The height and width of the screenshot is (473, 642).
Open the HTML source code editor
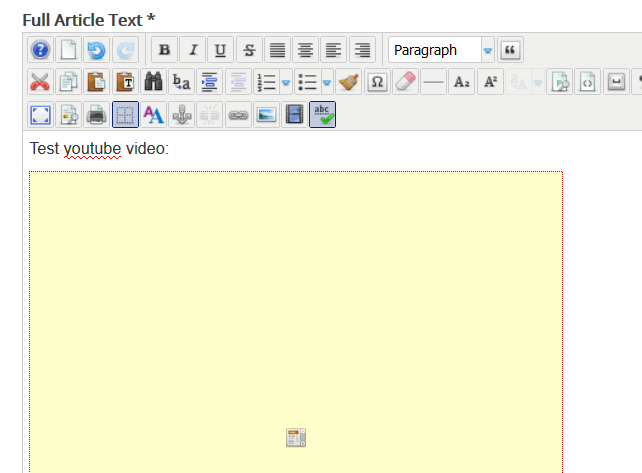[588, 82]
